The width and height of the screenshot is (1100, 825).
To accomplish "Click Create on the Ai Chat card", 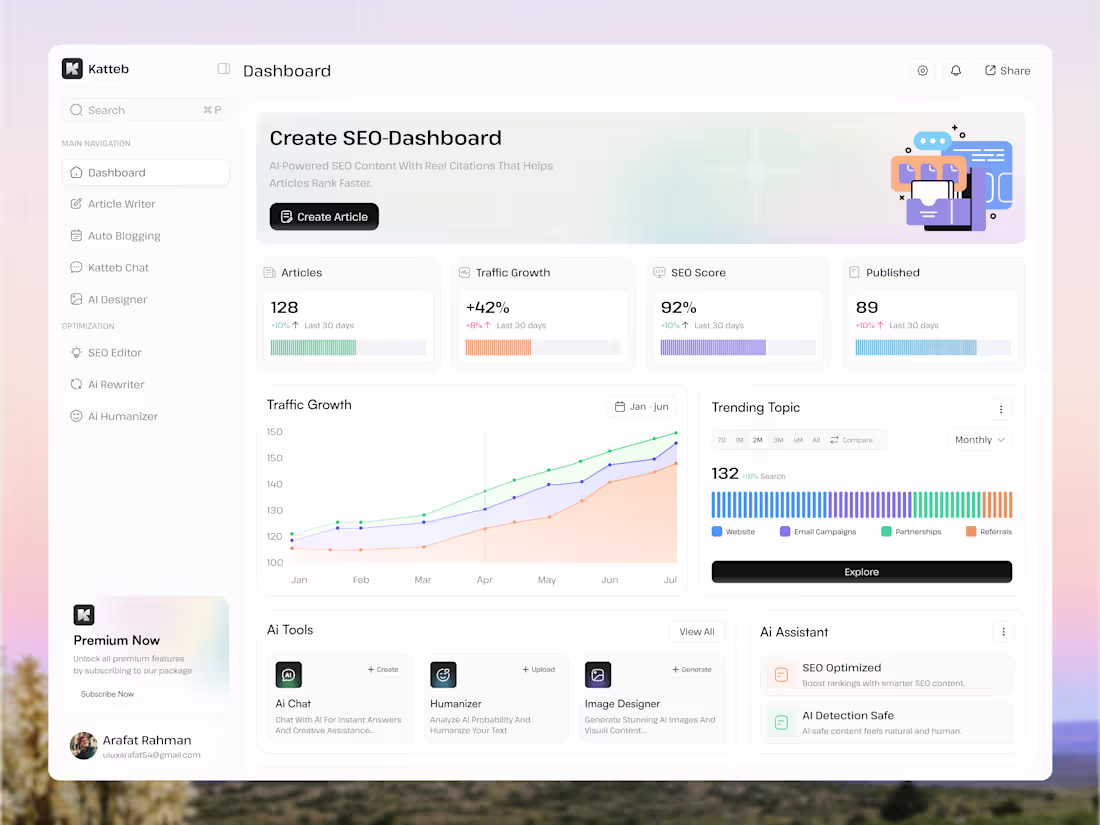I will pyautogui.click(x=383, y=670).
